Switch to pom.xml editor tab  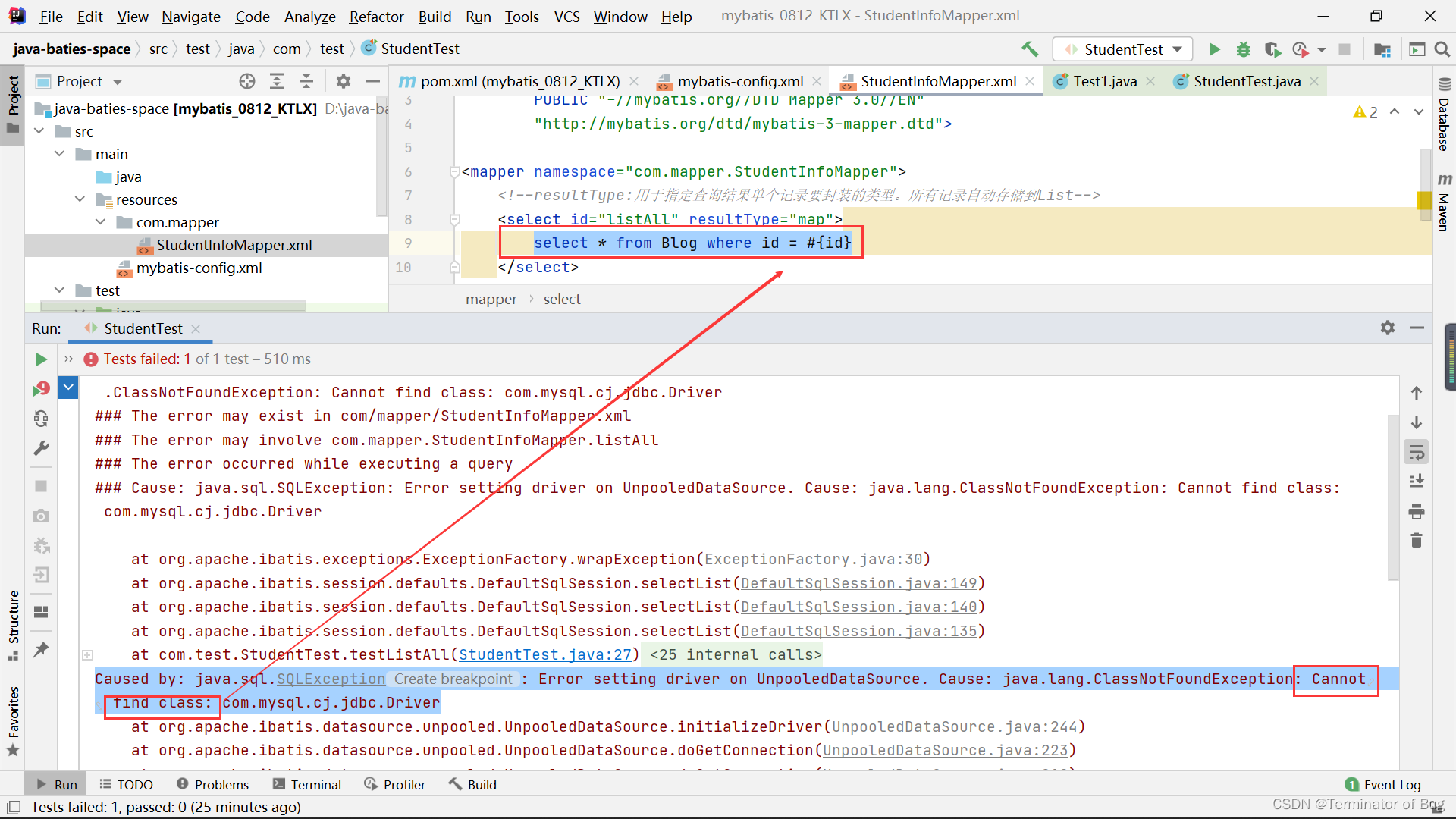coord(519,81)
